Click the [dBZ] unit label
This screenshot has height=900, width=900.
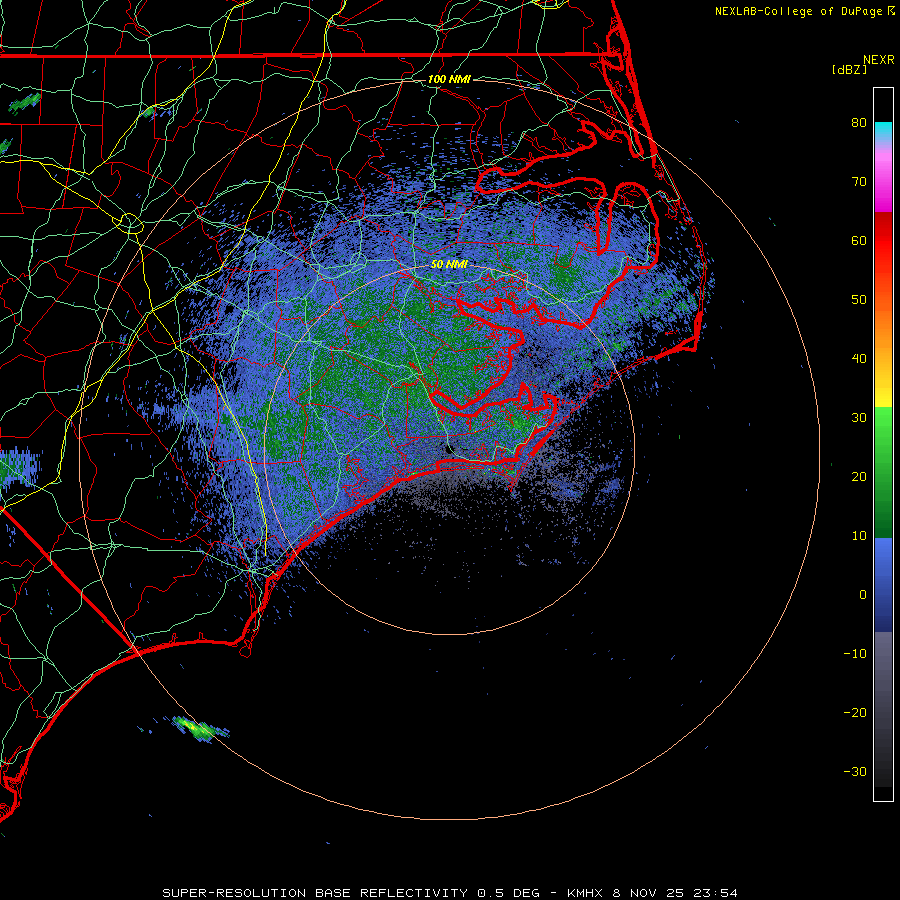tap(849, 69)
